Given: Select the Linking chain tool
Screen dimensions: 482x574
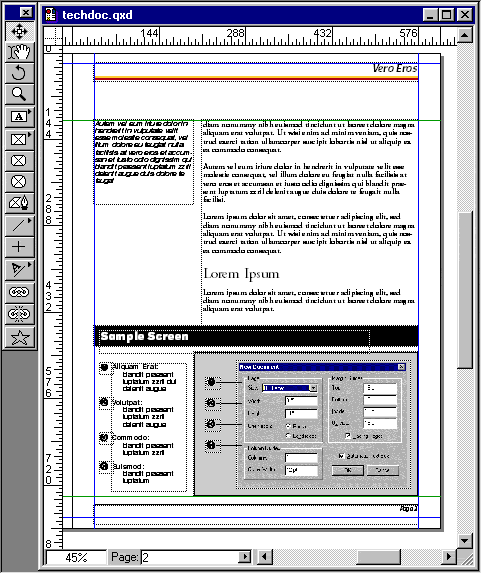Looking at the screenshot, I should click(x=19, y=292).
